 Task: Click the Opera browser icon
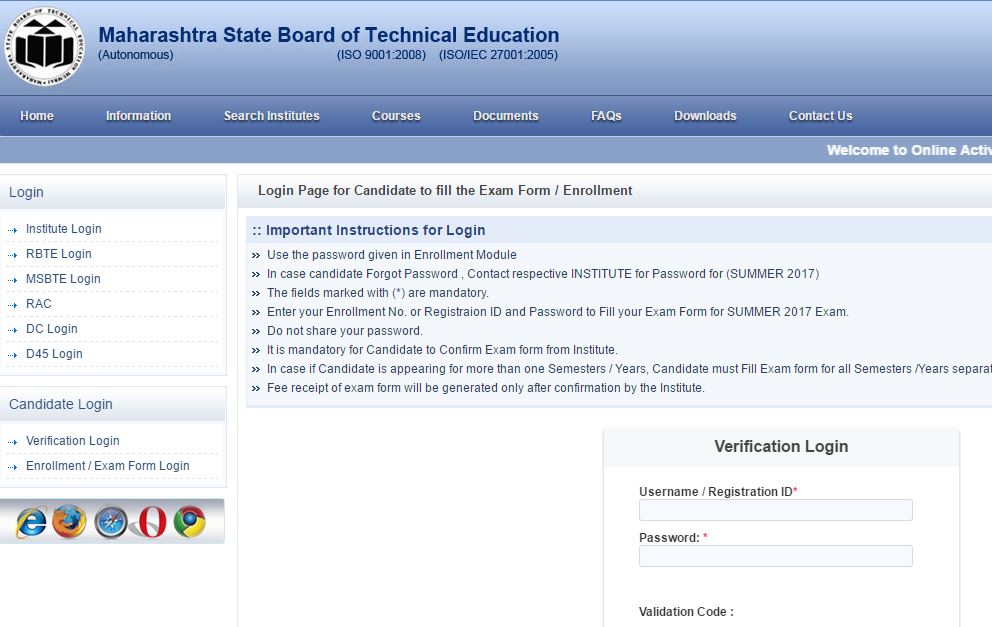coord(151,522)
